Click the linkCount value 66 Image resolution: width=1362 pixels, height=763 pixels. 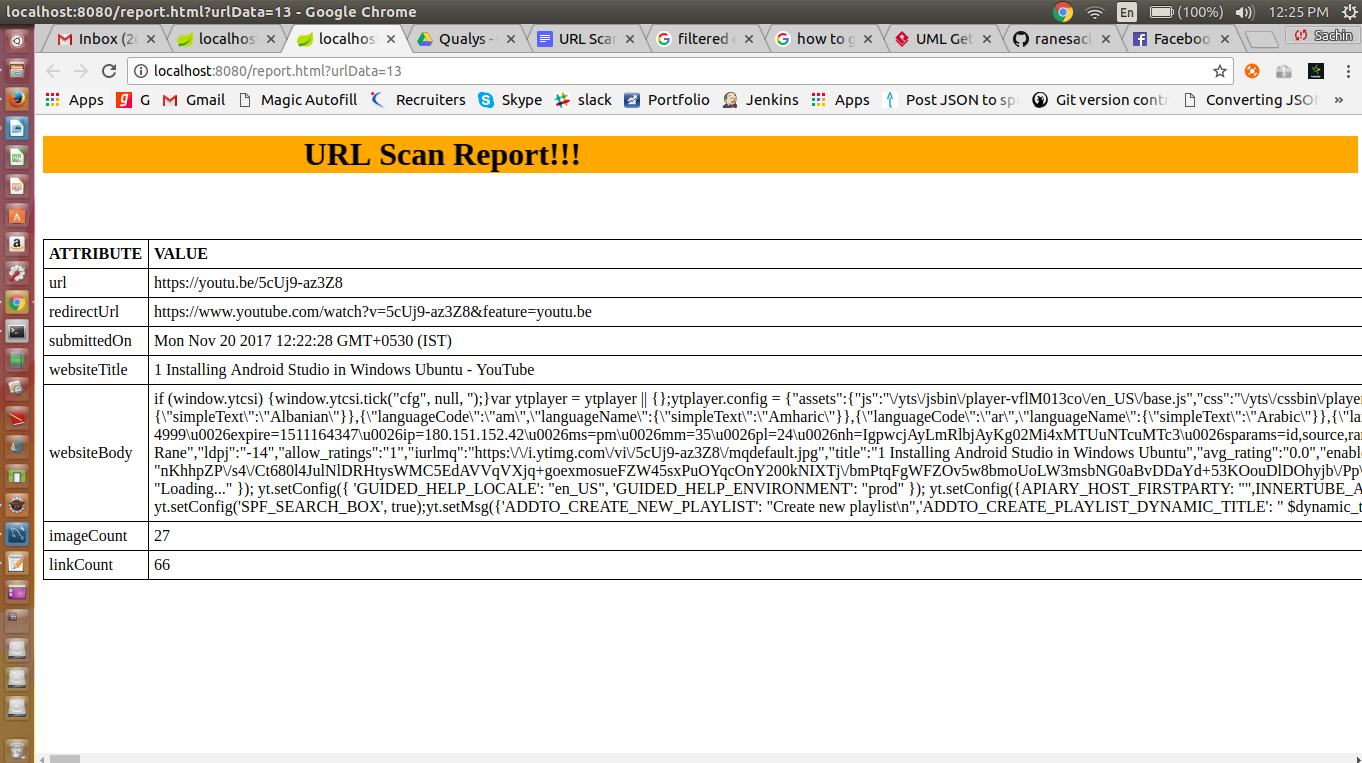tap(162, 565)
